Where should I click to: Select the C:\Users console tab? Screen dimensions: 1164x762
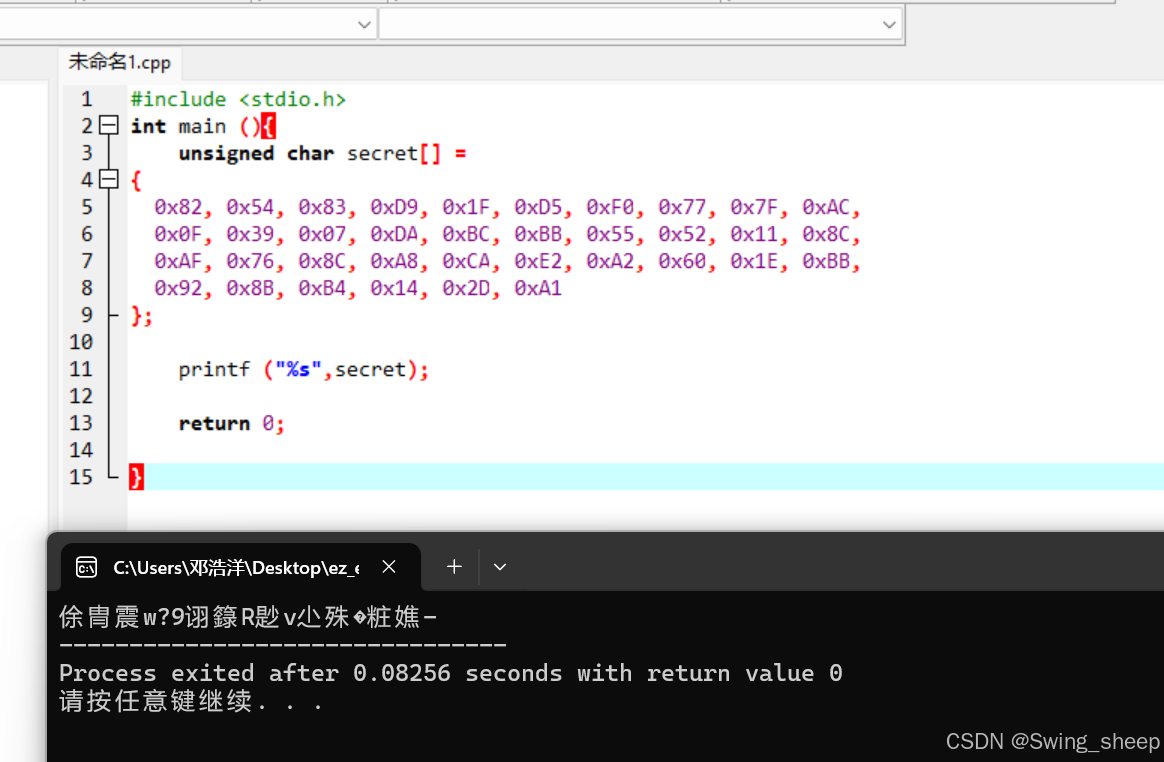[x=241, y=567]
